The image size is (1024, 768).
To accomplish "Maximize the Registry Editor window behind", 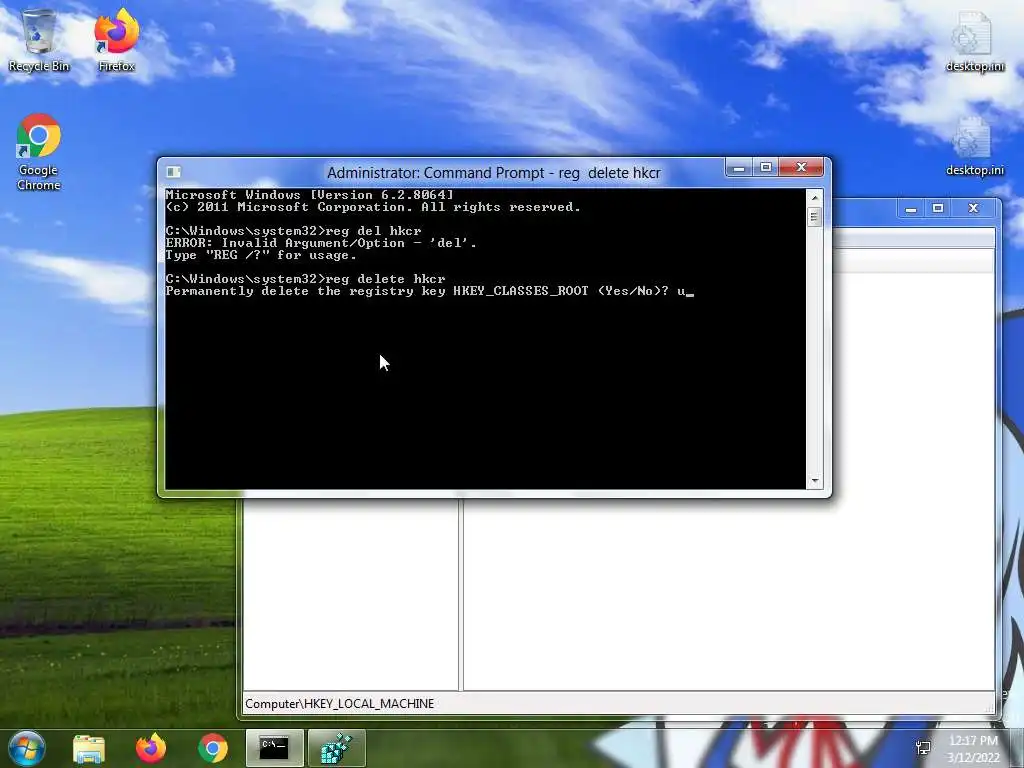I will click(x=938, y=209).
